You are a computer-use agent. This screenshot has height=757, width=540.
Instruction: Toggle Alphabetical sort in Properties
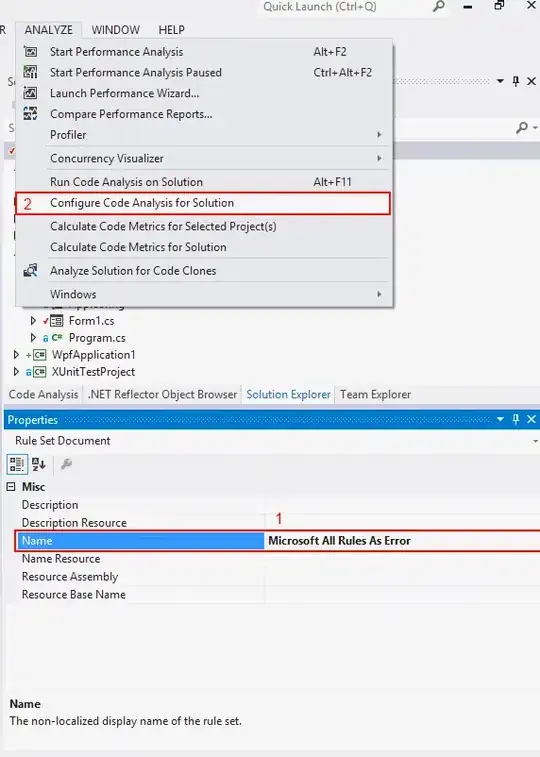(39, 464)
